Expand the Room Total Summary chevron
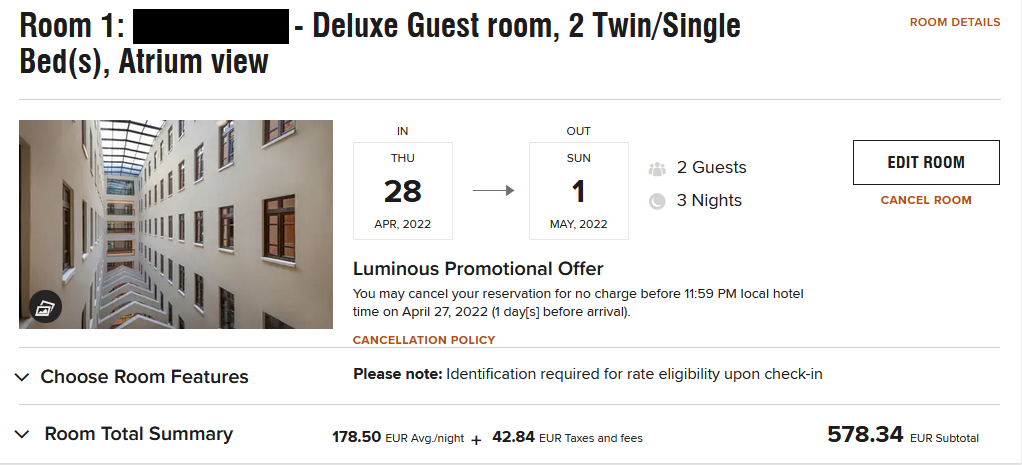 (22, 434)
